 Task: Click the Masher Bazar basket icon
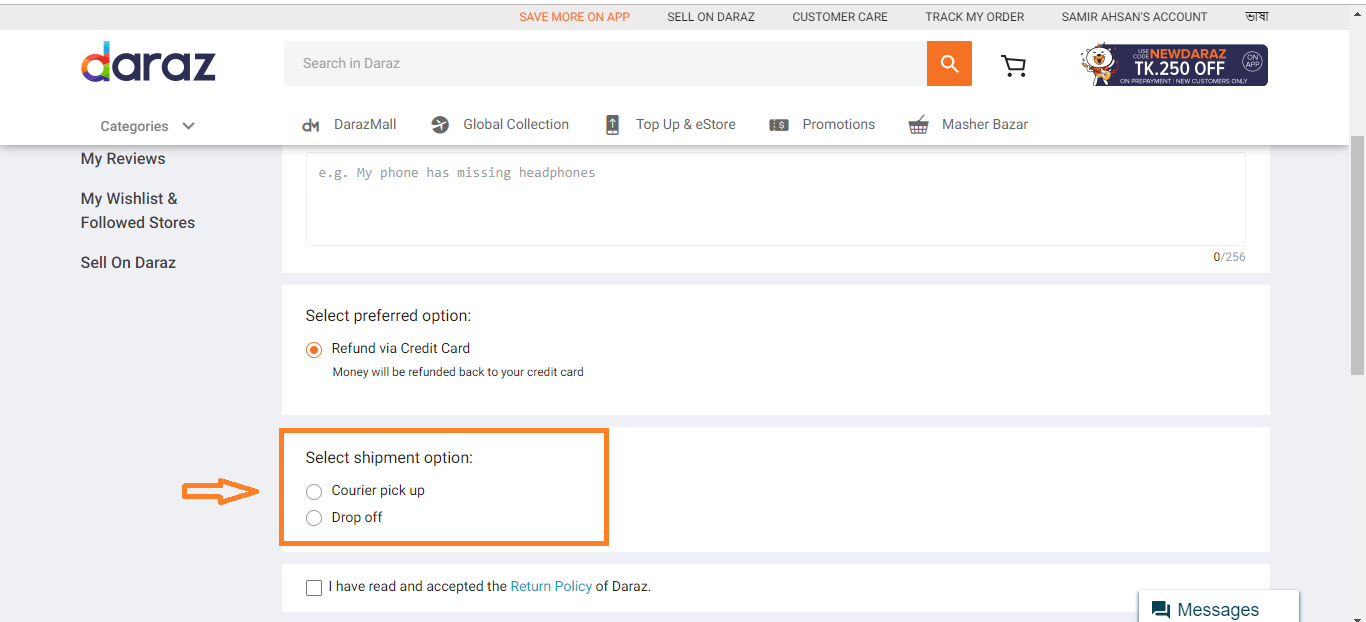point(918,125)
